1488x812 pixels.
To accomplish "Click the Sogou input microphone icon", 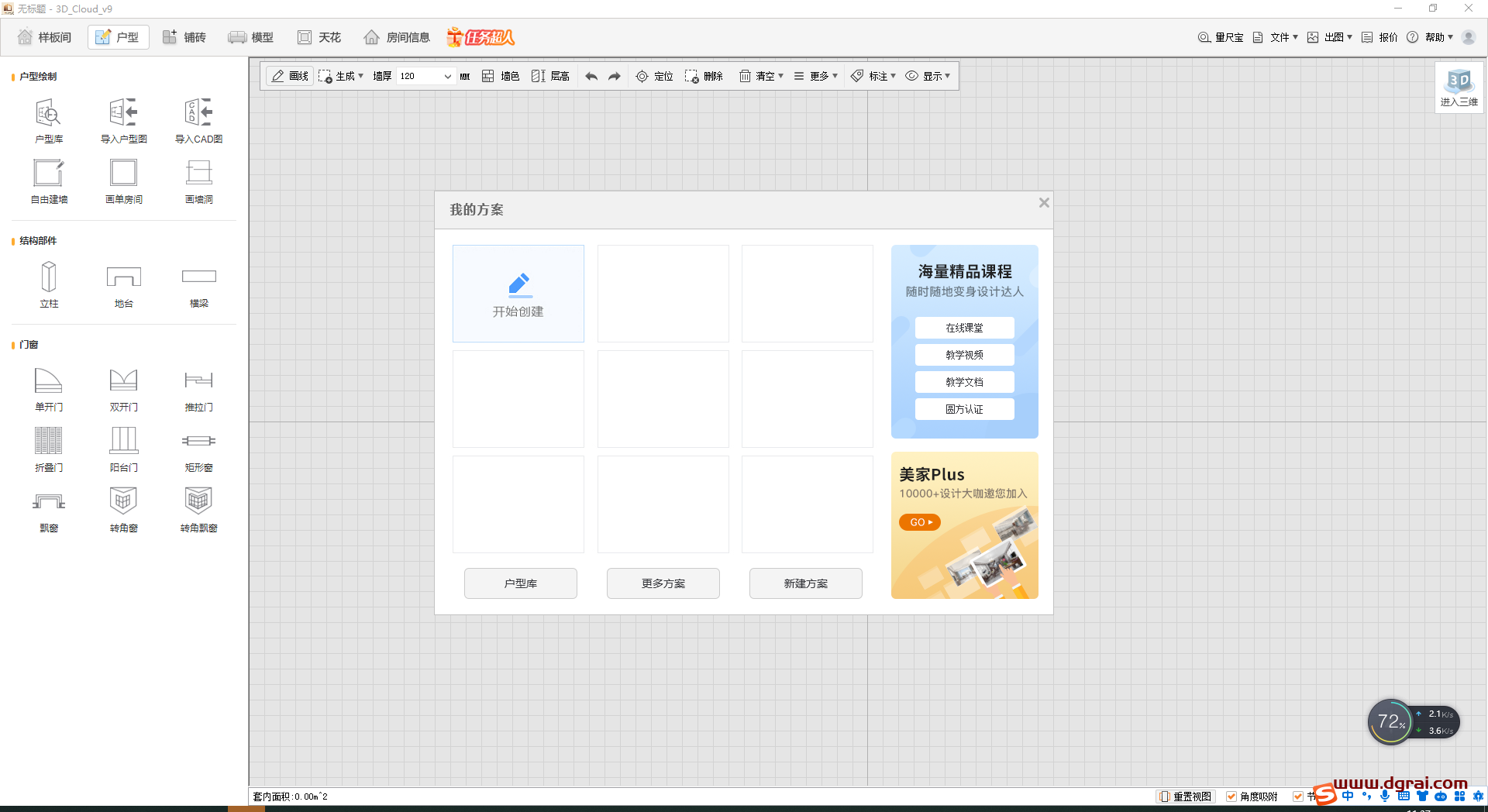I will click(1385, 796).
